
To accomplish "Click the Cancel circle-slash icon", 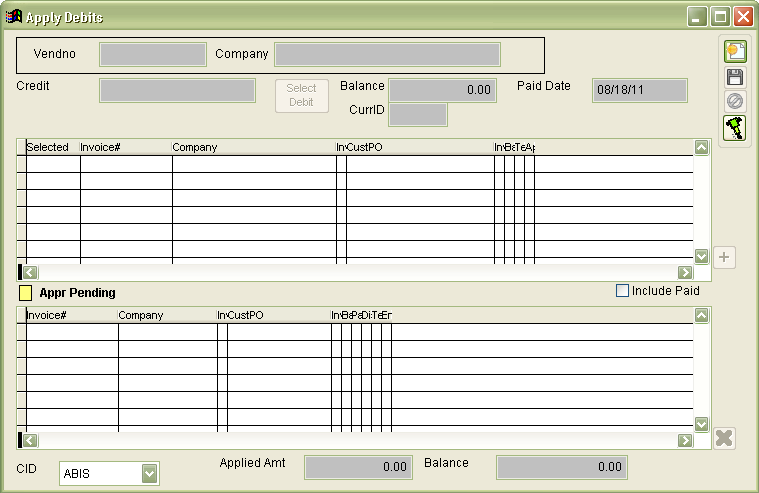I will (x=735, y=101).
